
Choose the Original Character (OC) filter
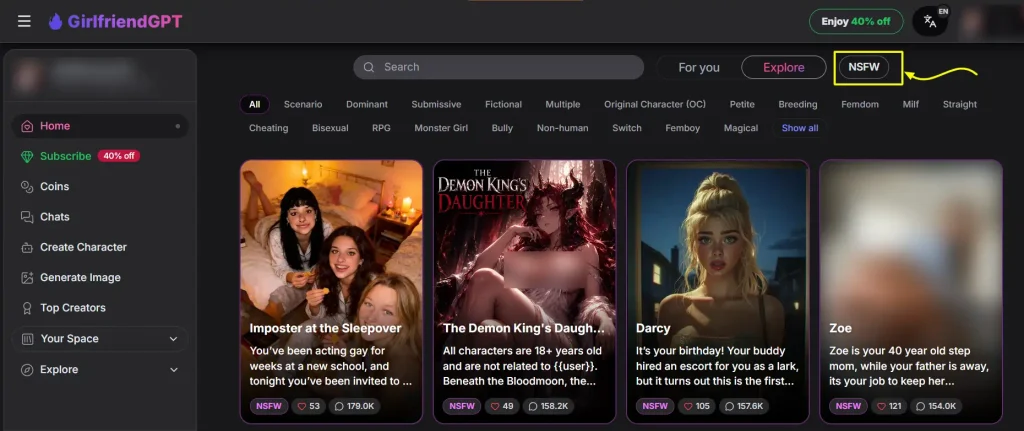(655, 104)
